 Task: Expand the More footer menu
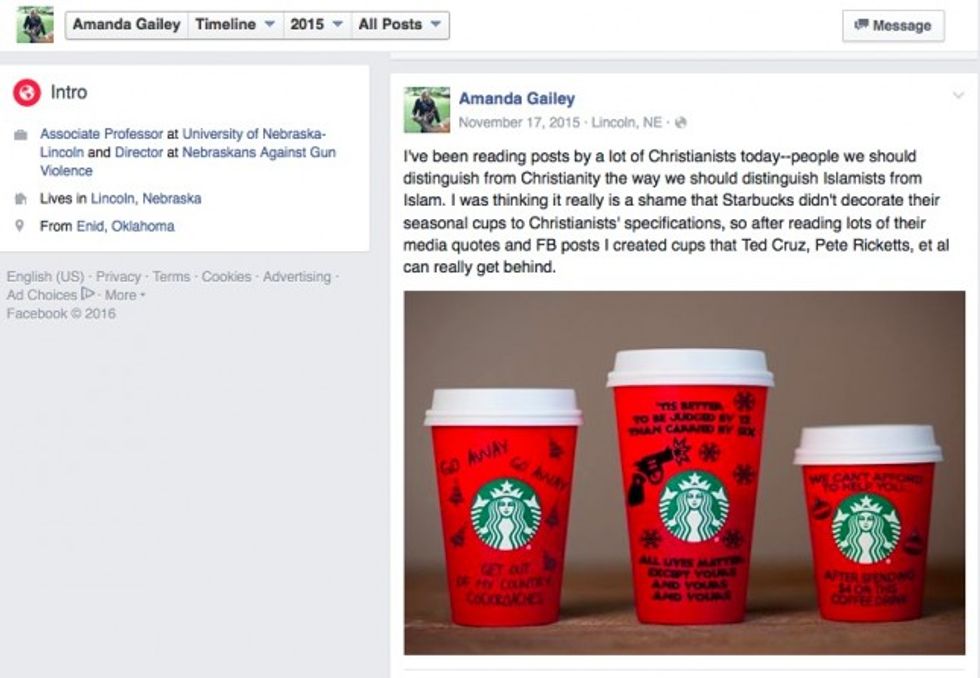[124, 295]
